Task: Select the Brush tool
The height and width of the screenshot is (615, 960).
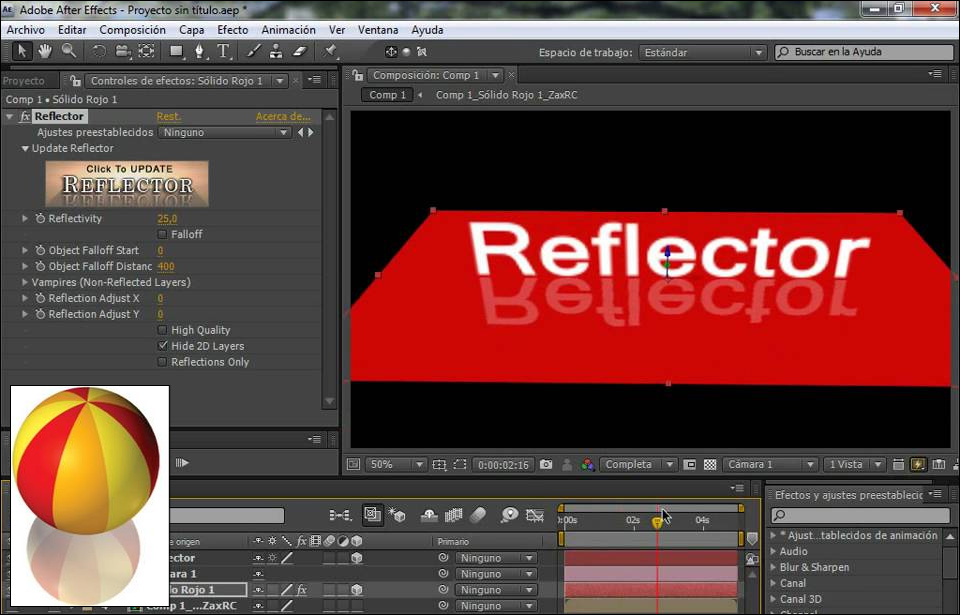Action: [x=253, y=51]
